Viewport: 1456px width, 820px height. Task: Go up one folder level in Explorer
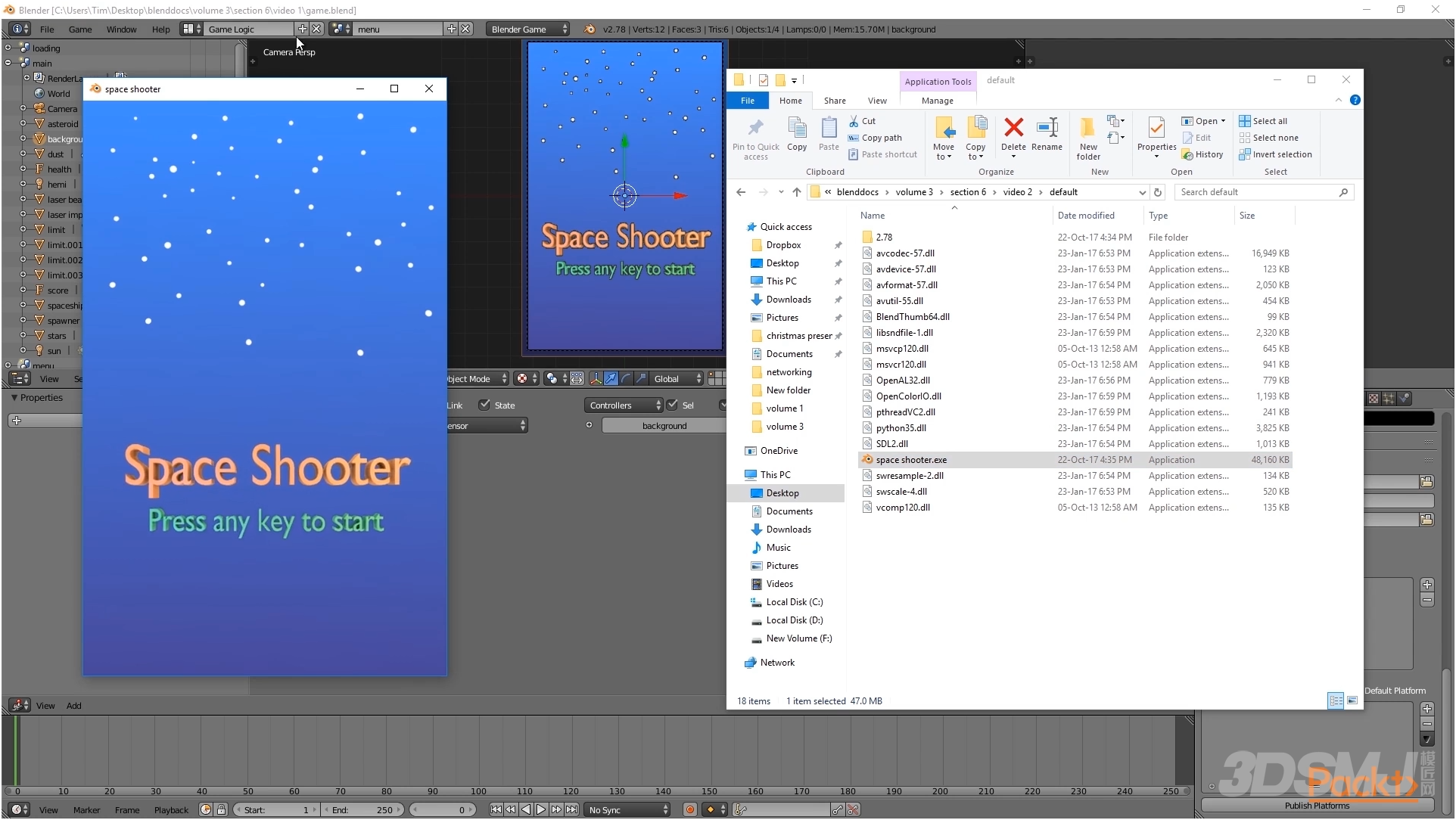(796, 192)
